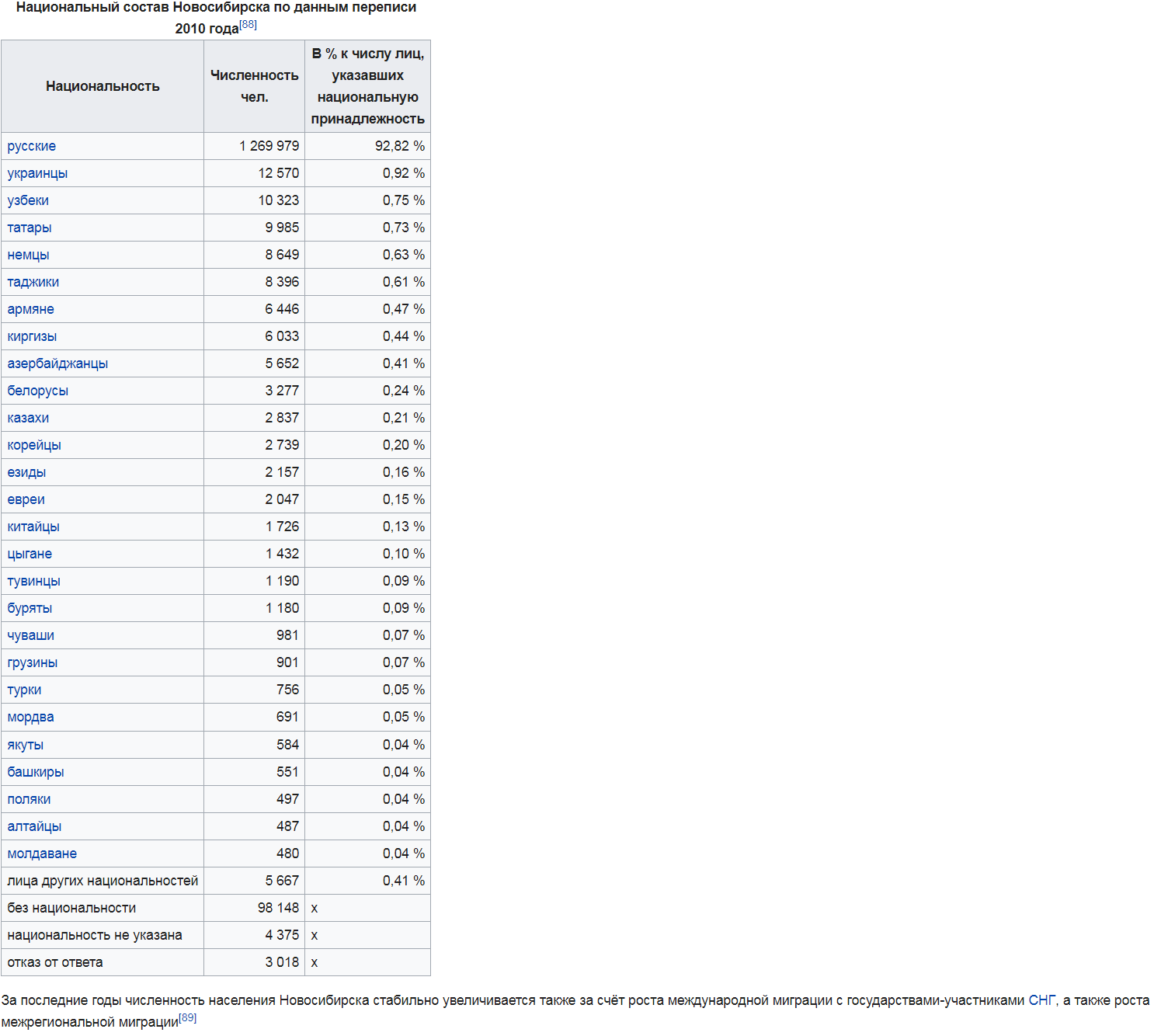The image size is (1161, 1036).
Task: Open the буряты link
Action: click(30, 608)
